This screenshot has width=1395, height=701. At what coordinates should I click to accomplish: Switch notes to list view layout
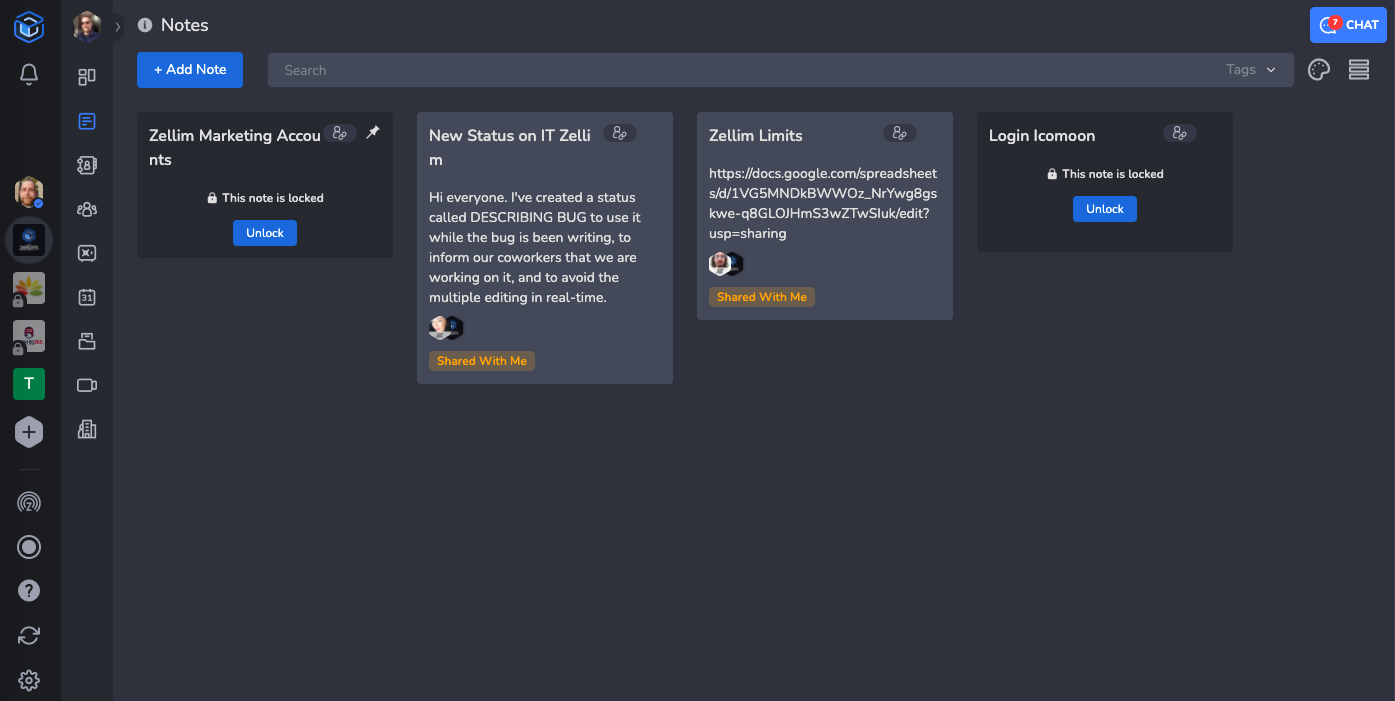tap(1358, 70)
